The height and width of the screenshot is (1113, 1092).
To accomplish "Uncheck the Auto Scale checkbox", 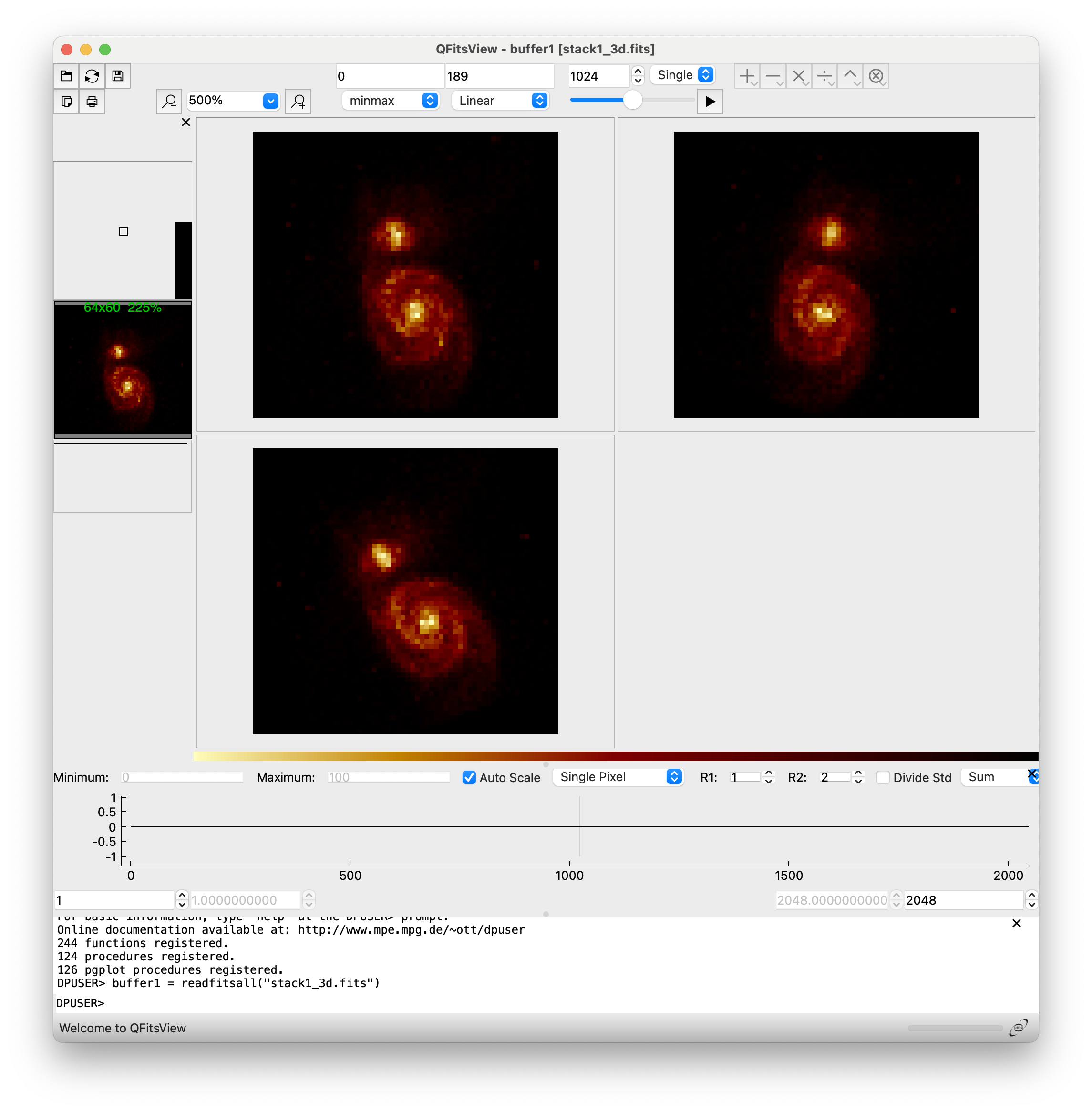I will (x=469, y=778).
